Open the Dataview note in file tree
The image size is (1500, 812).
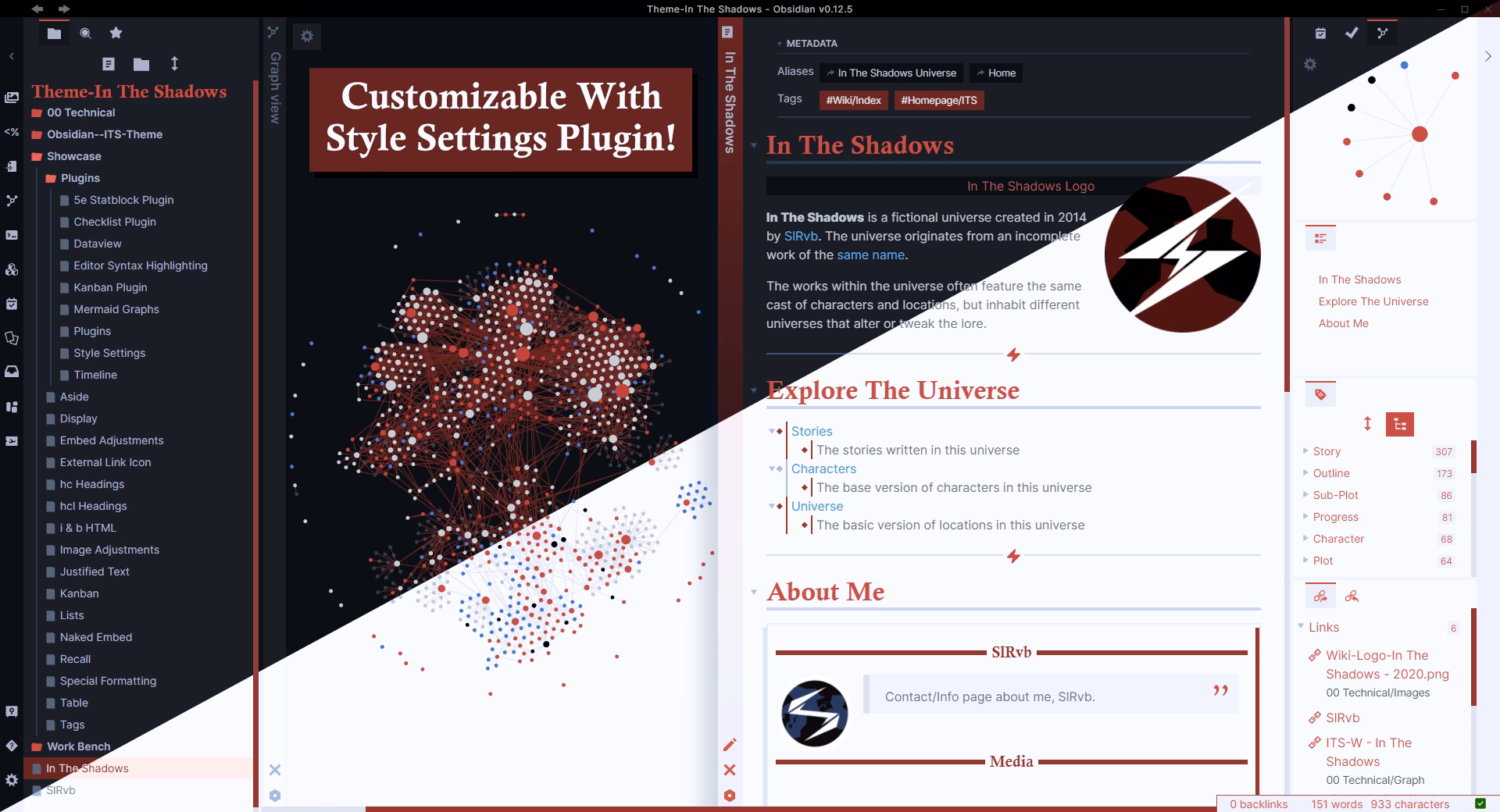[x=97, y=244]
